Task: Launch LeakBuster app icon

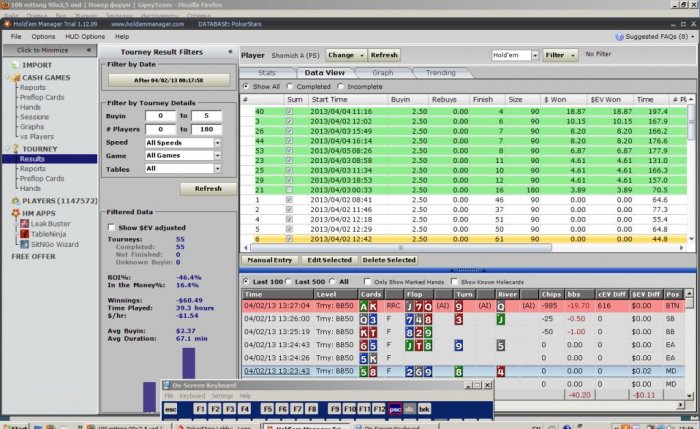Action: 24,224
